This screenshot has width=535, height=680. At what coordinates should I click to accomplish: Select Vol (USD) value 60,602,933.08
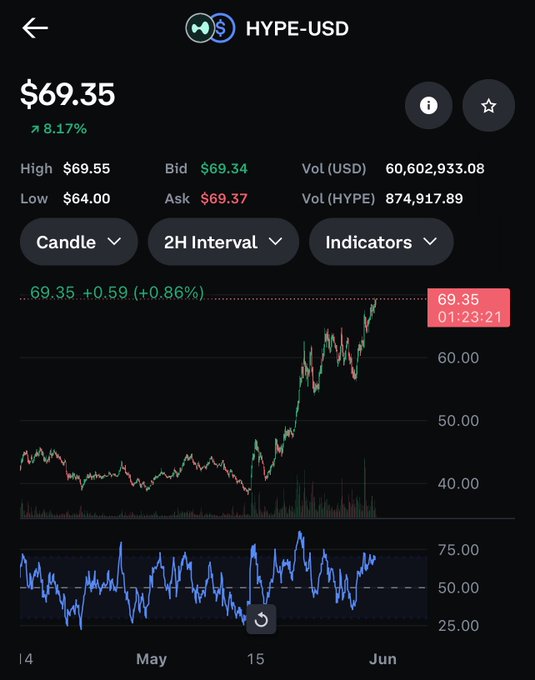pyautogui.click(x=435, y=169)
